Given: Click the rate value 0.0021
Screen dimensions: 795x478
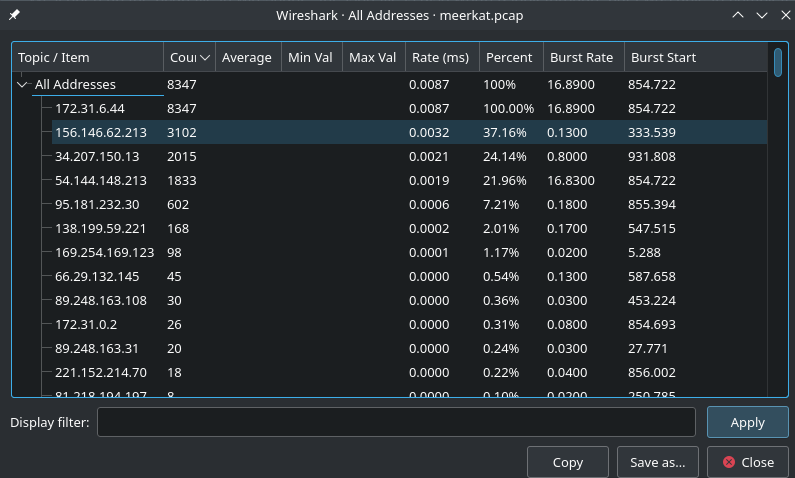Looking at the screenshot, I should pos(429,156).
